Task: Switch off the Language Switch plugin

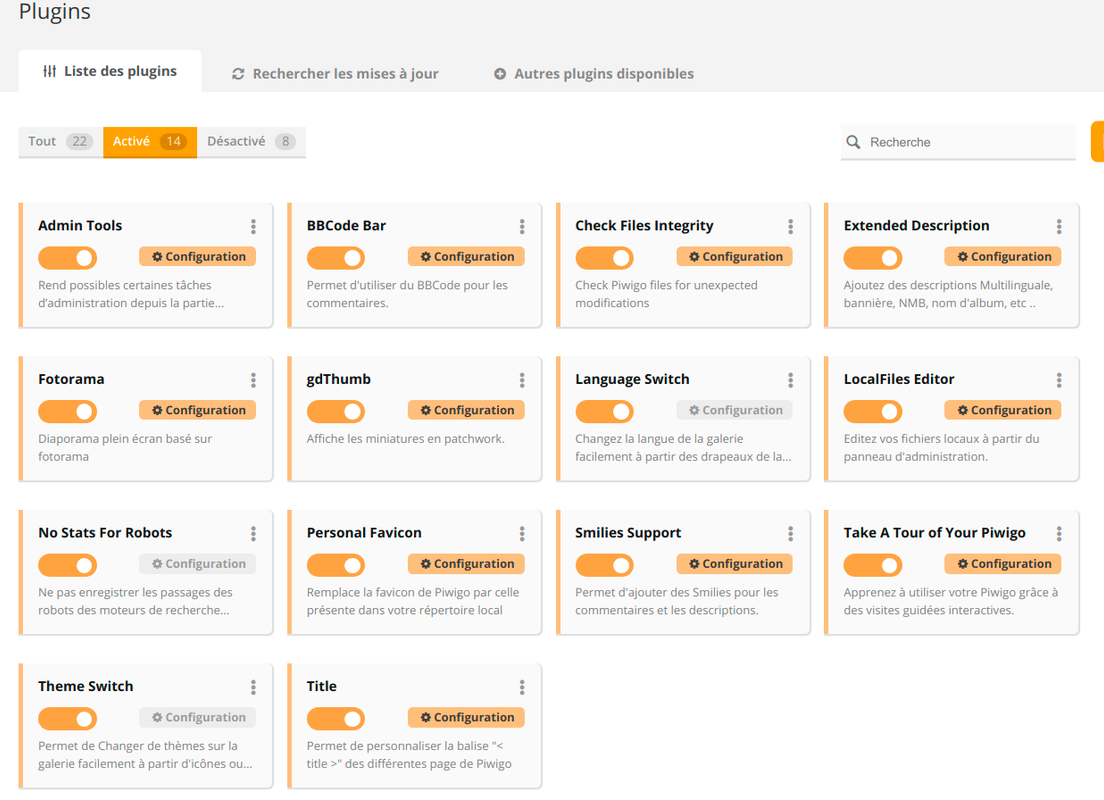Action: pos(605,411)
